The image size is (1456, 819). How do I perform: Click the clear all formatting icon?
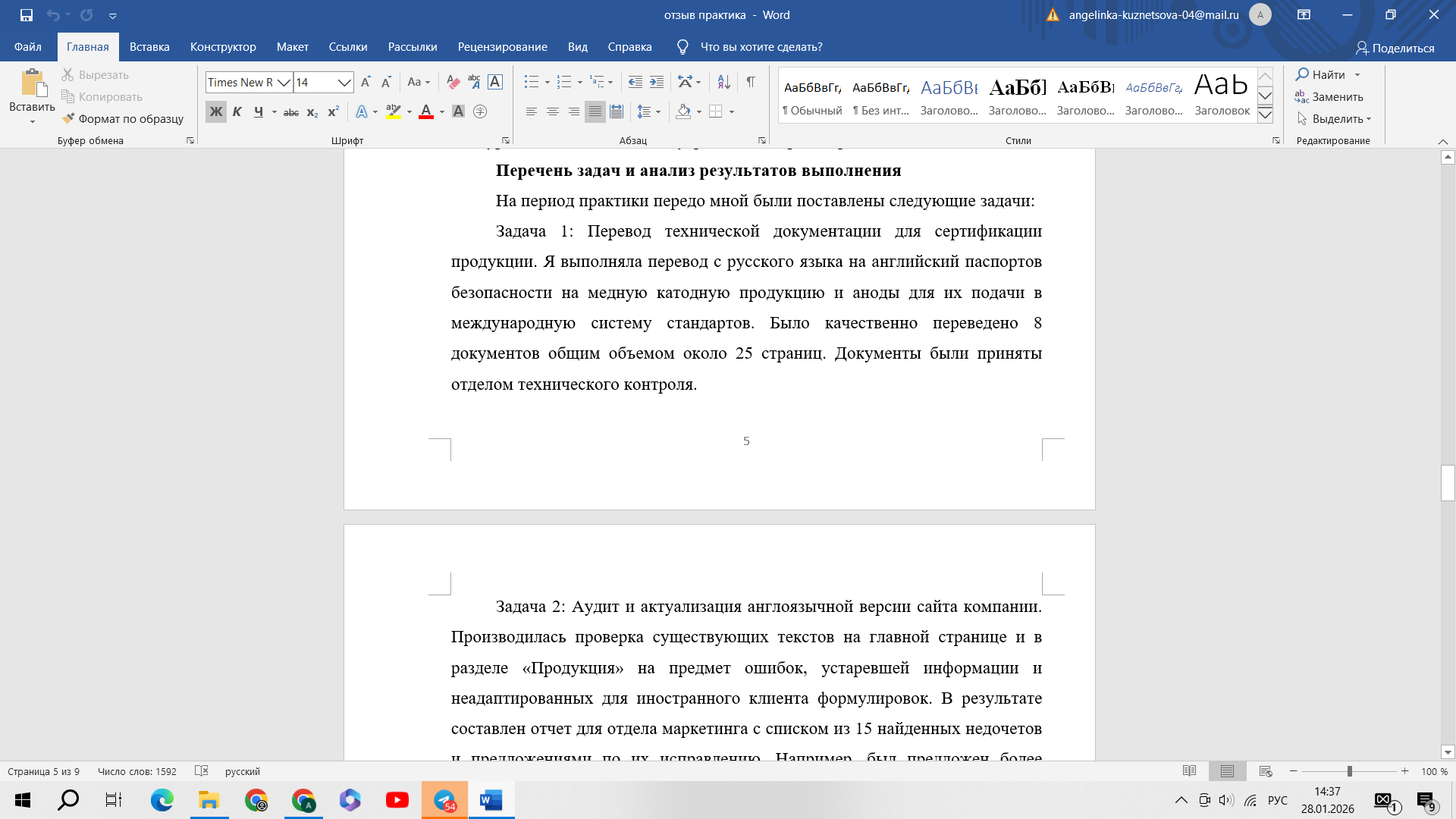(x=453, y=82)
